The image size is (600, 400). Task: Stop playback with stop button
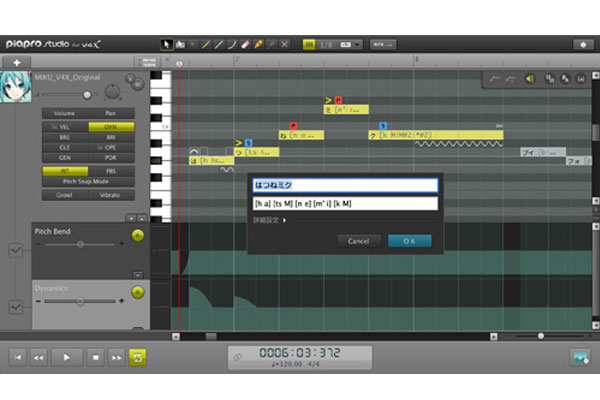click(x=96, y=358)
